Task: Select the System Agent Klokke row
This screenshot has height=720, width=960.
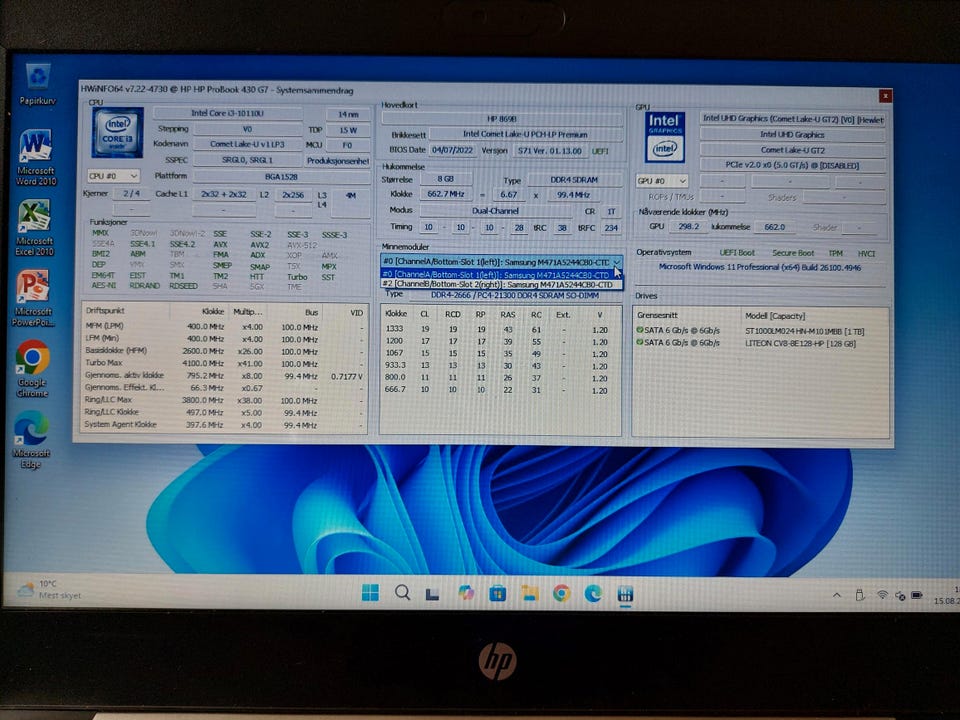Action: coord(225,424)
